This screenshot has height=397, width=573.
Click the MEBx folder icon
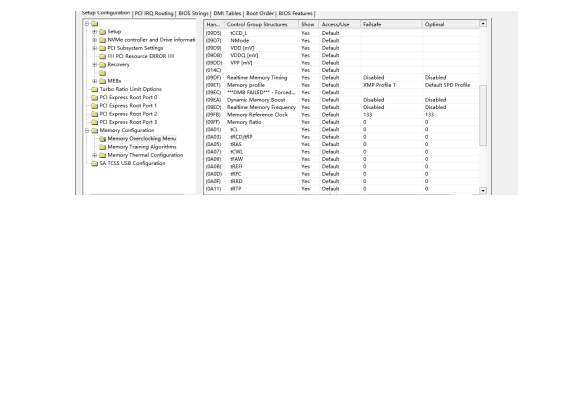coord(102,81)
